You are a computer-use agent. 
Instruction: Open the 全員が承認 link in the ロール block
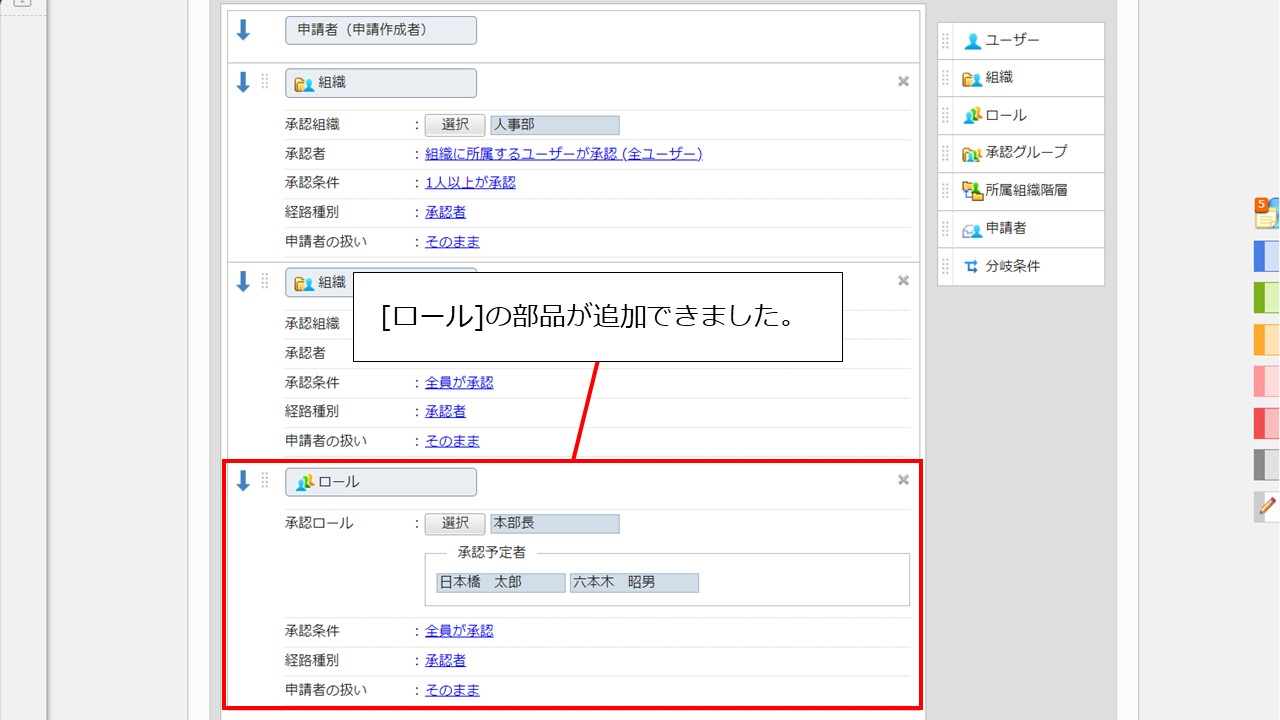(x=459, y=630)
